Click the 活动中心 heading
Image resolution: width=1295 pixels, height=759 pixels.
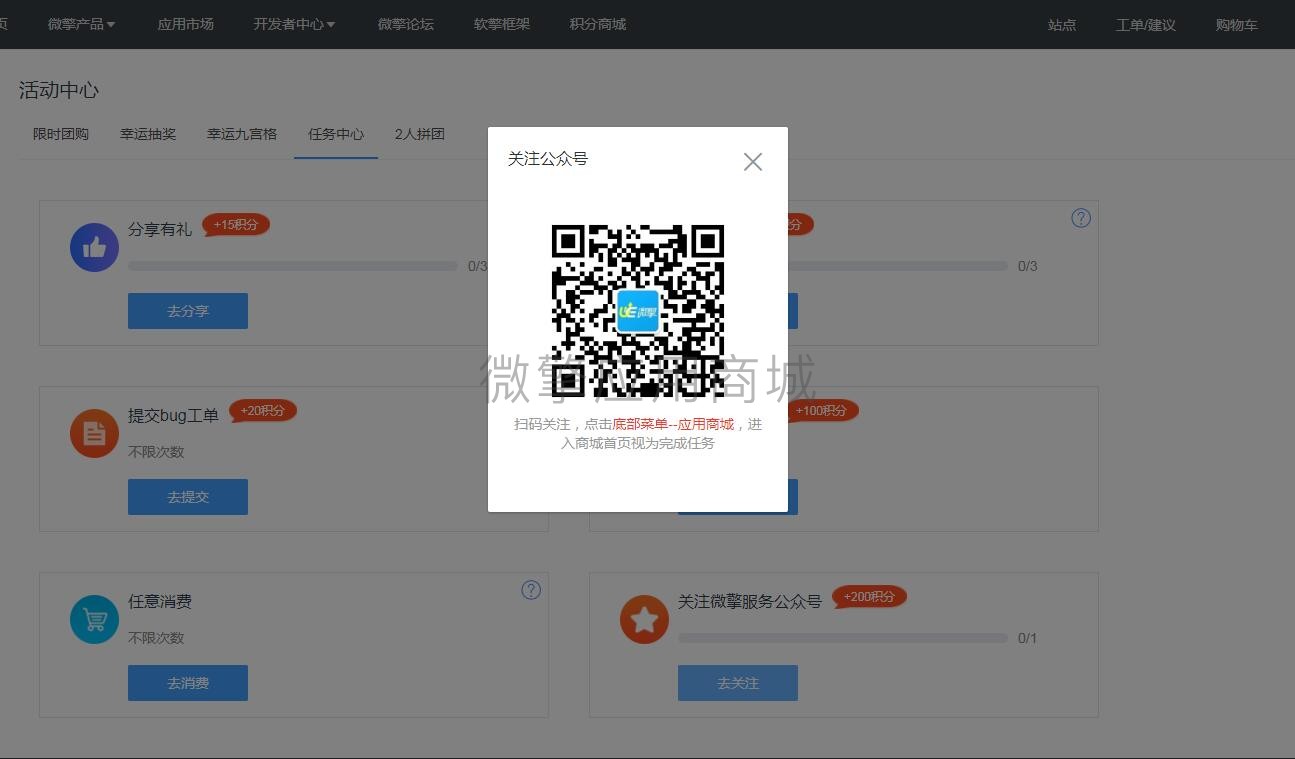pyautogui.click(x=59, y=90)
